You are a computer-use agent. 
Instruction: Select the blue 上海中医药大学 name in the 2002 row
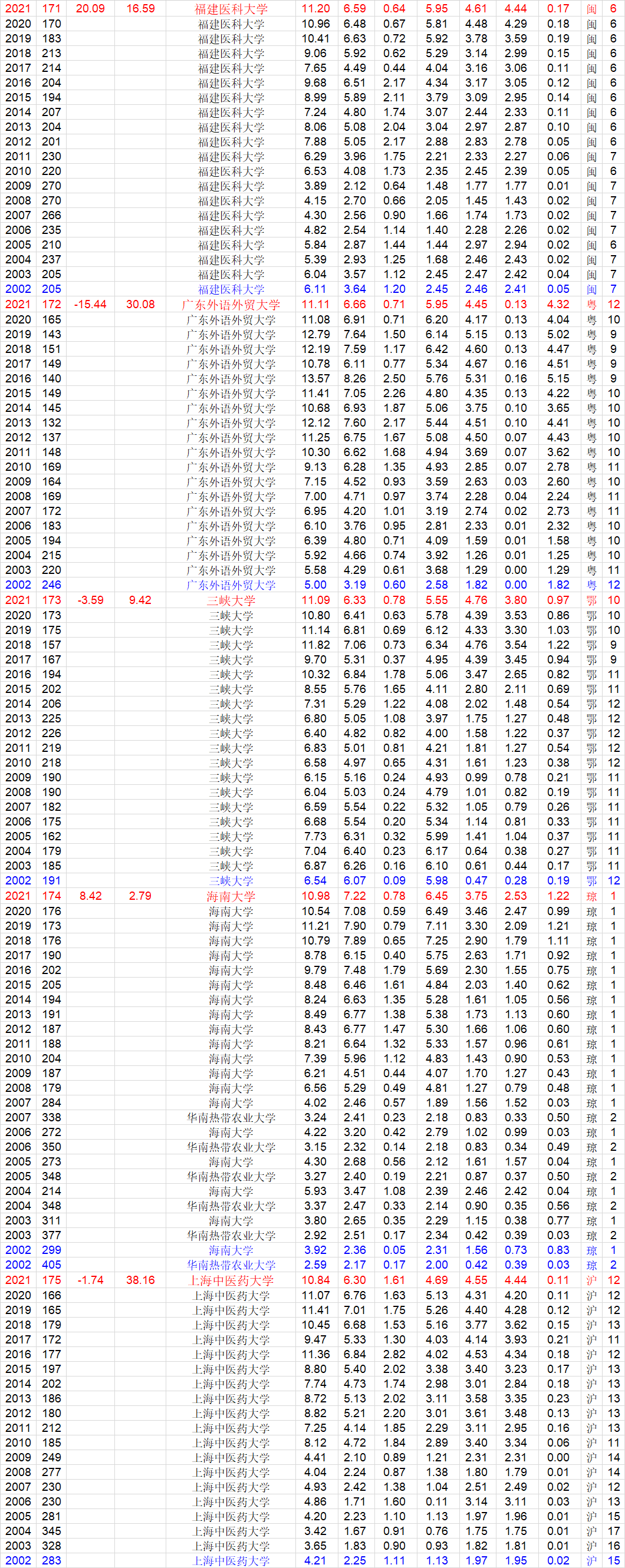(x=231, y=1562)
